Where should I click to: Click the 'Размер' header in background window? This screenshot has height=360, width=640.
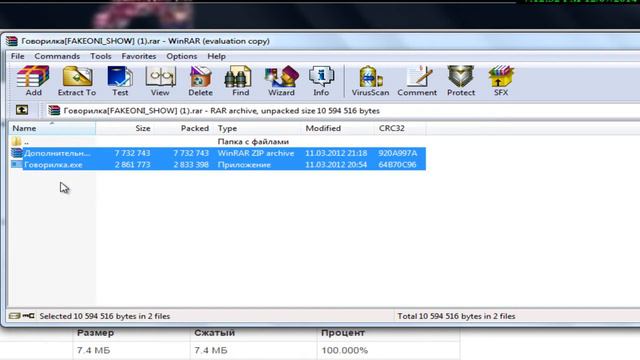(x=96, y=333)
